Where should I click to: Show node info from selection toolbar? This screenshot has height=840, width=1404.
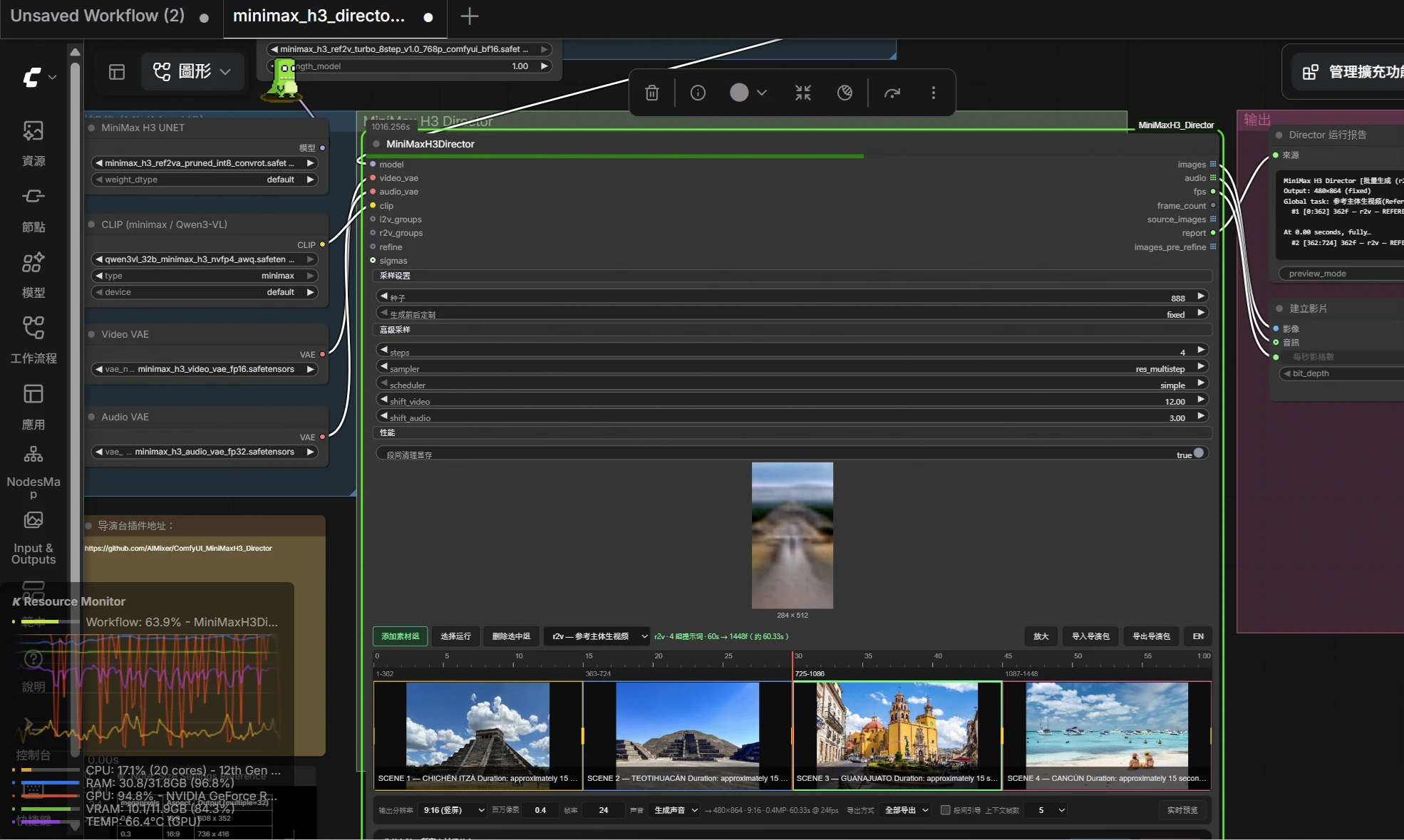pyautogui.click(x=698, y=93)
